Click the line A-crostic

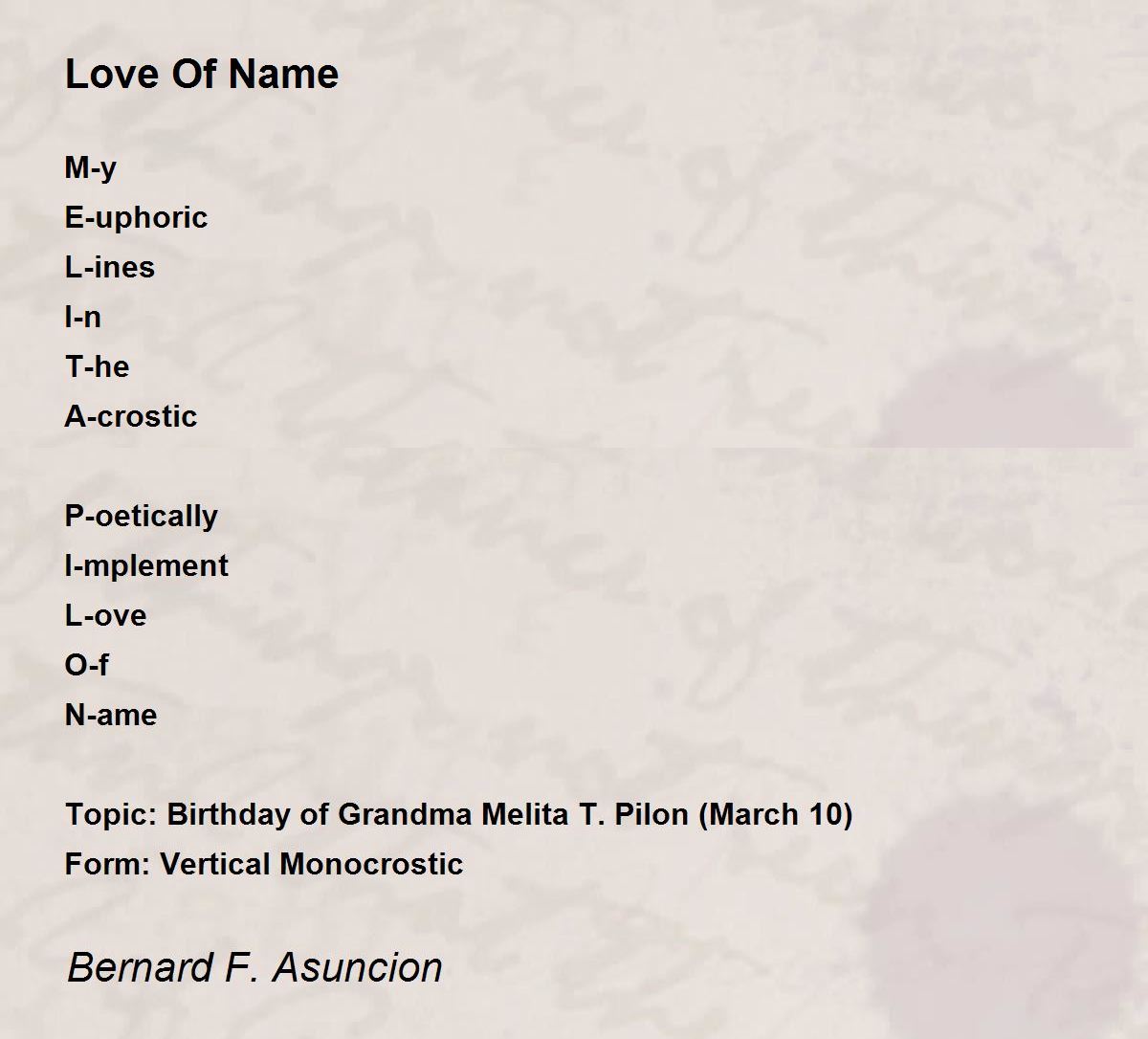[x=131, y=416]
